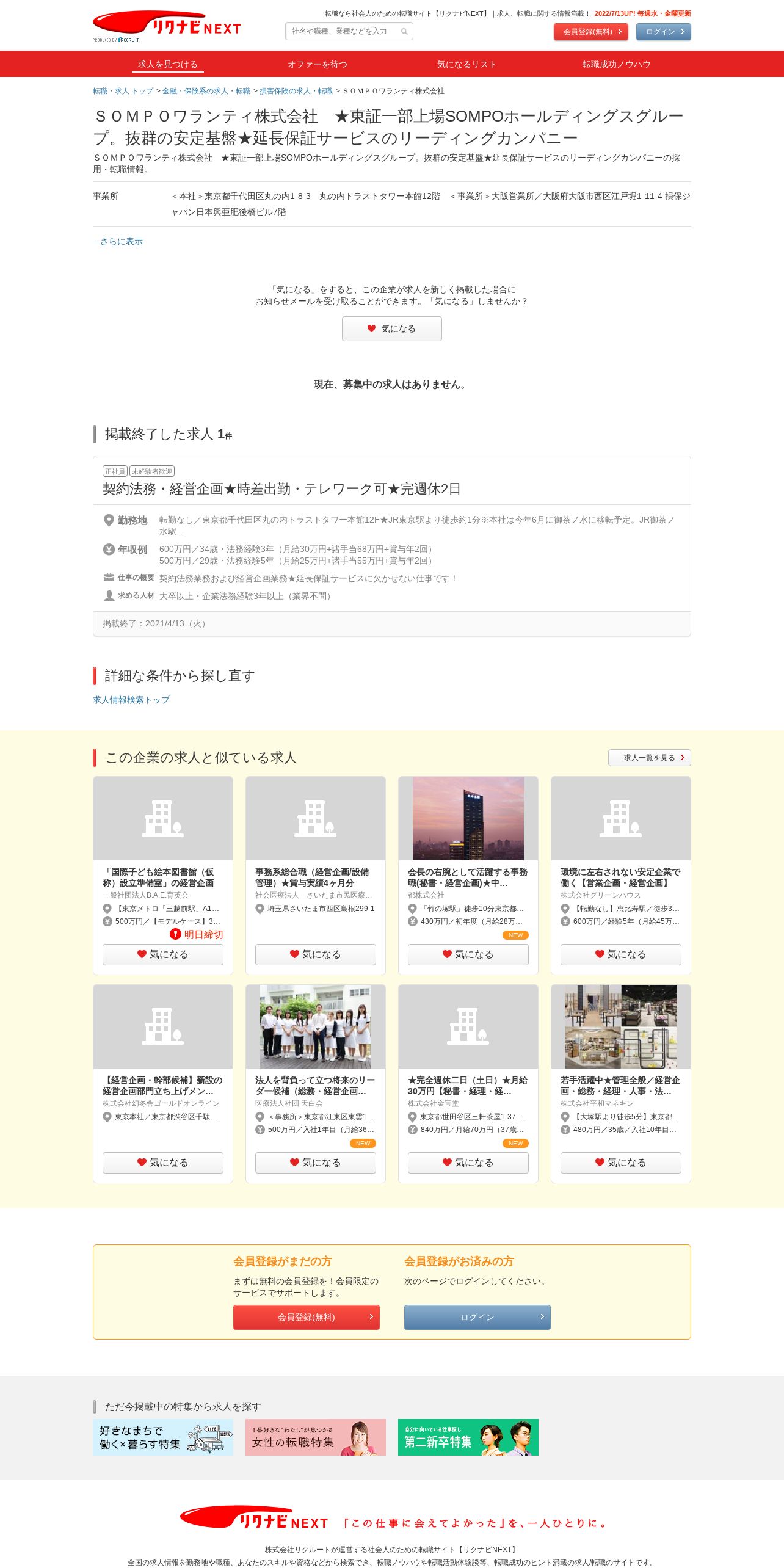Open ★完全週休二日 job title link
The width and height of the screenshot is (784, 1568).
coord(468,1086)
